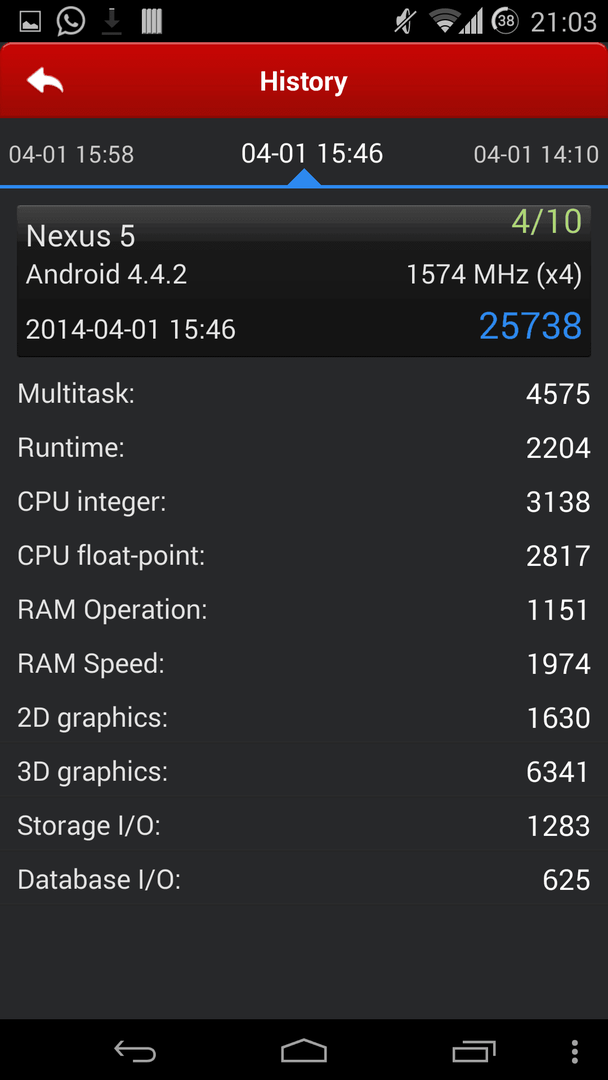
Task: Switch to the 04-01 15:58 history entry
Action: click(72, 154)
